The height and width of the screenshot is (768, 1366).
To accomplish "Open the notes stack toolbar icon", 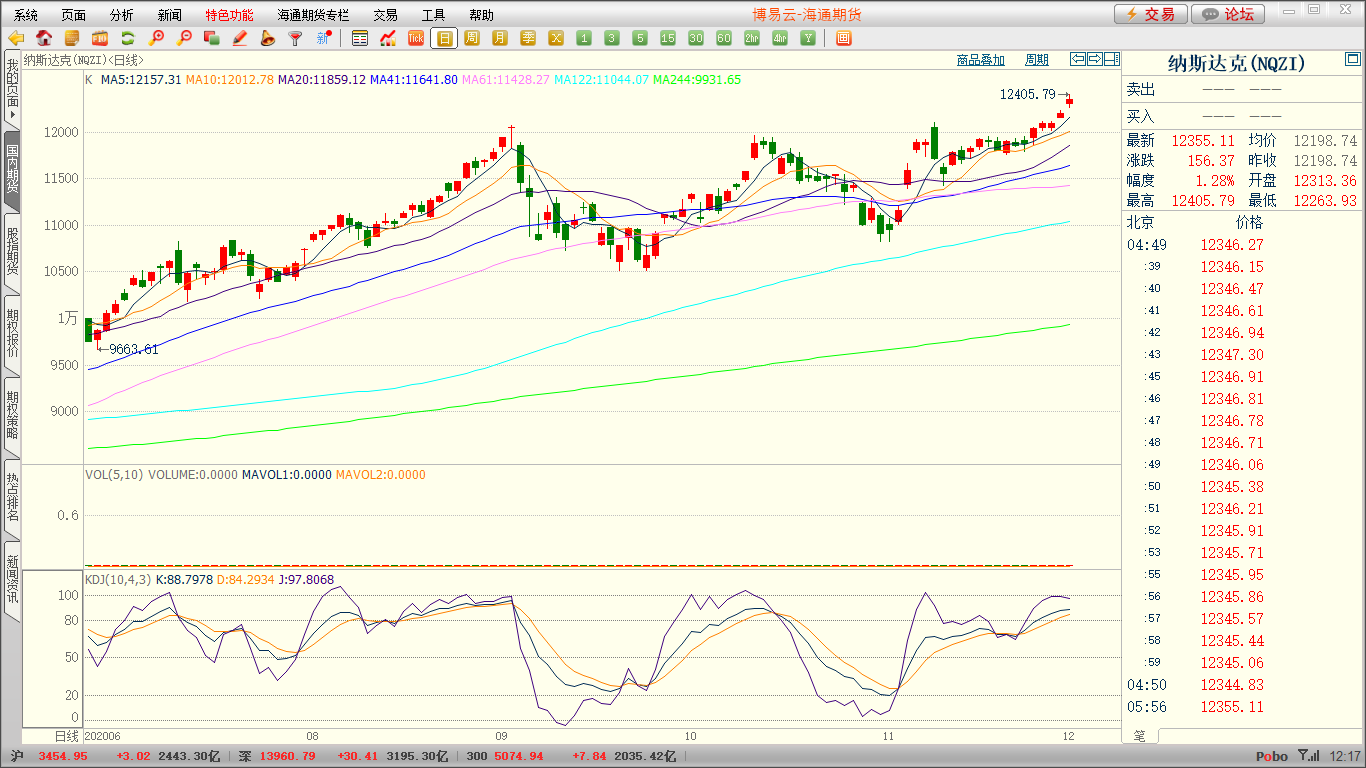I will pyautogui.click(x=72, y=38).
